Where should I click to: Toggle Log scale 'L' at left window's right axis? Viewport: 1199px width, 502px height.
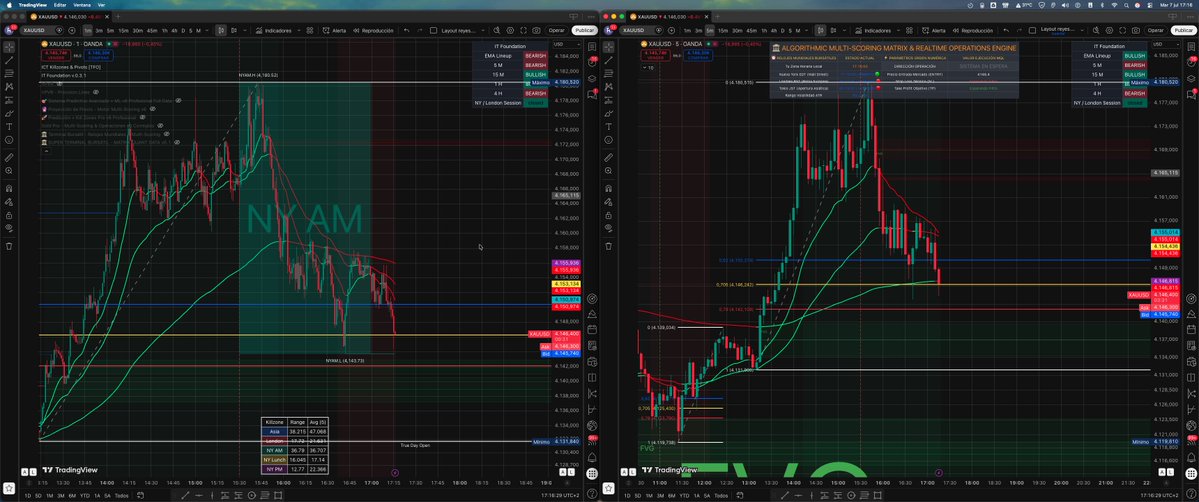click(572, 471)
